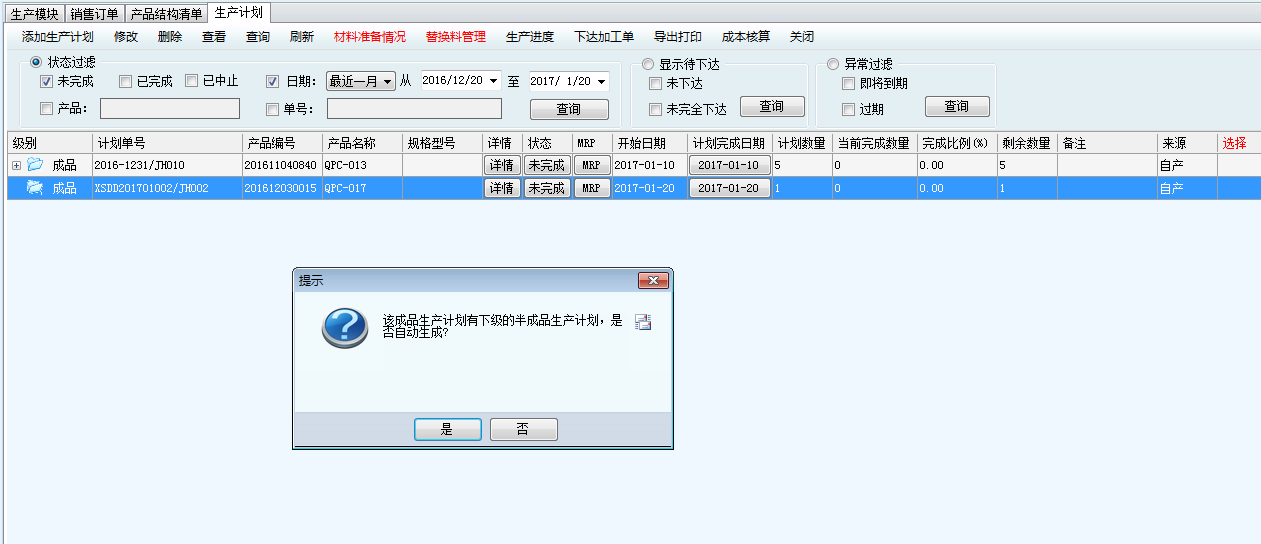Switch to the 销售订单 tab
Viewport: 1261px width, 544px height.
click(x=95, y=14)
